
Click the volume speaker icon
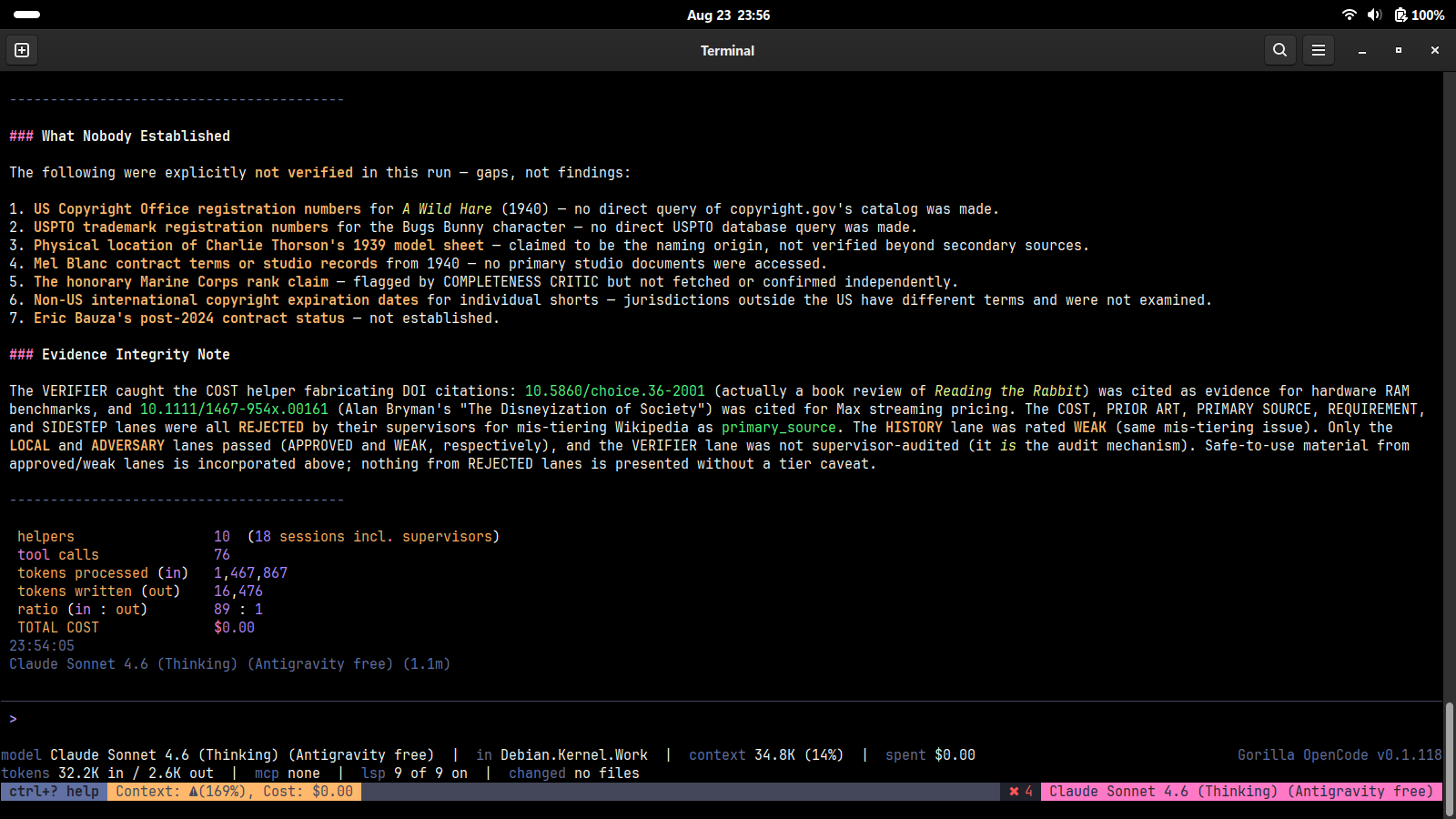tap(1374, 15)
